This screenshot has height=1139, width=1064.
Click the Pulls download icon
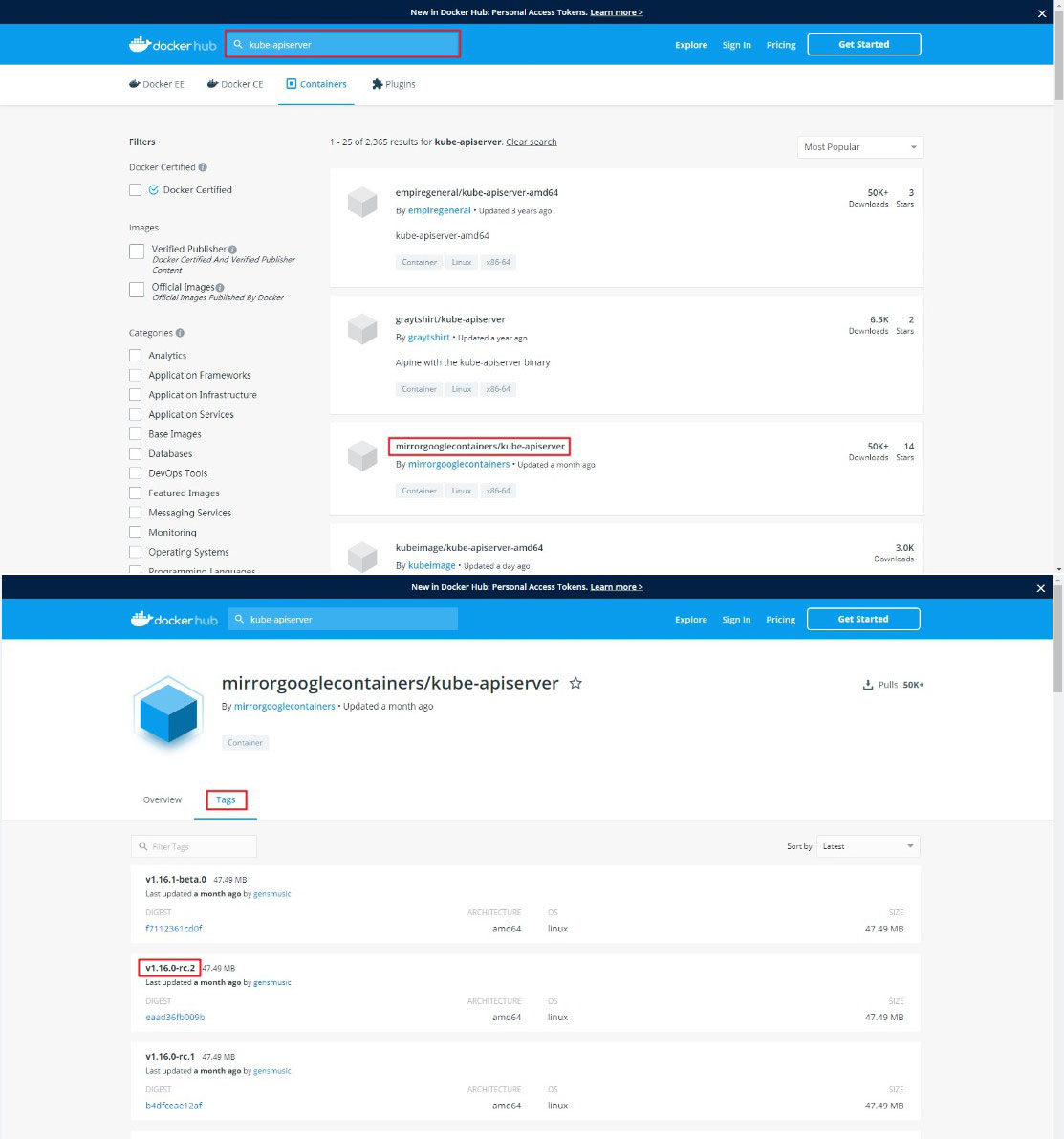click(868, 685)
